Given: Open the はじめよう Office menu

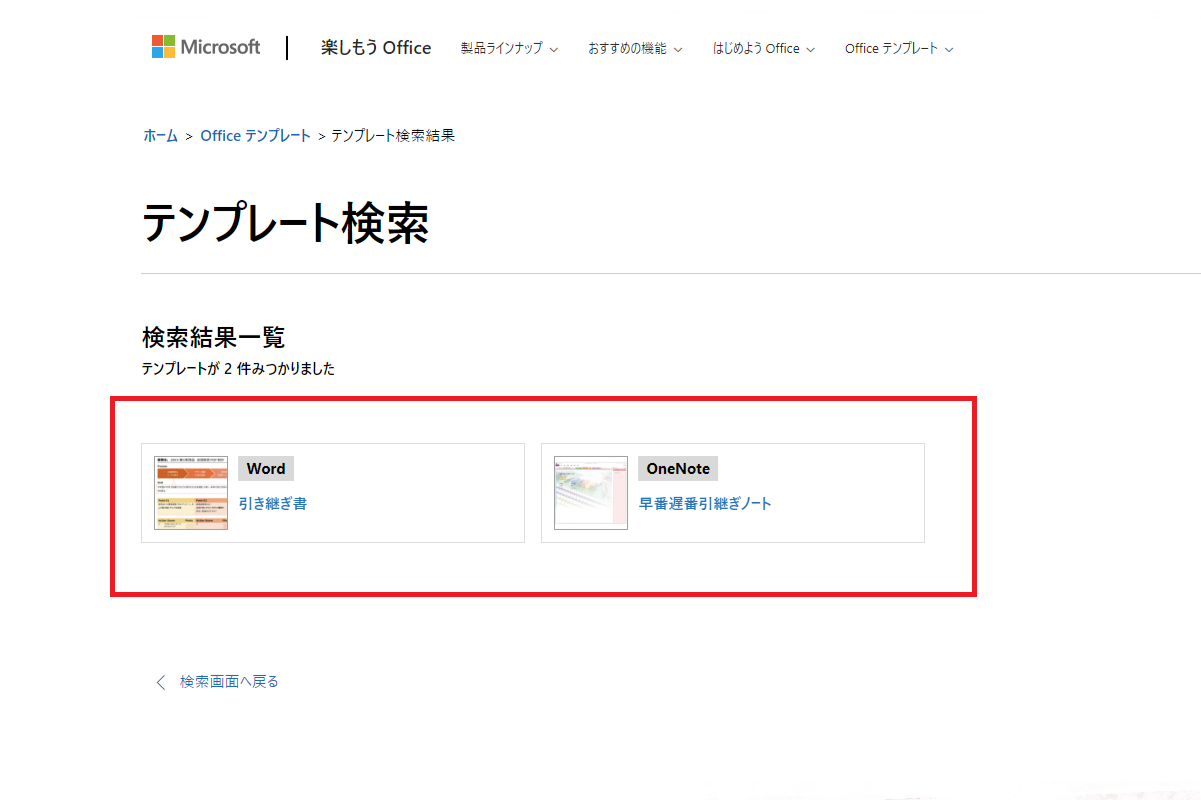Looking at the screenshot, I should [756, 48].
